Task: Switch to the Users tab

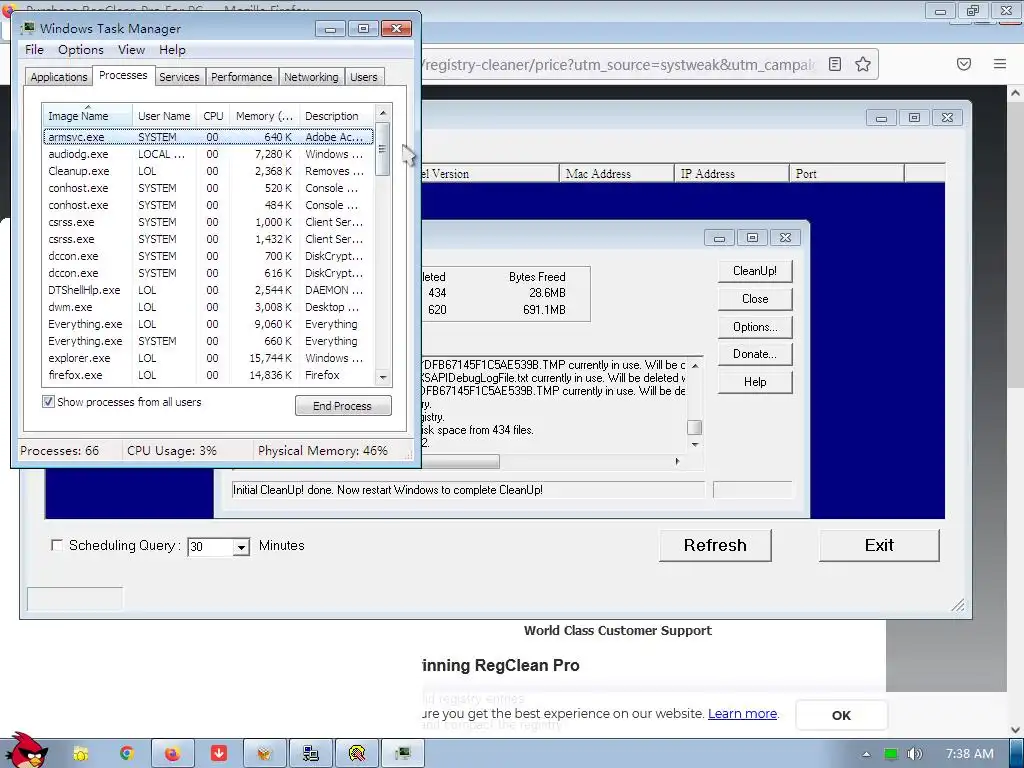Action: coord(364,77)
